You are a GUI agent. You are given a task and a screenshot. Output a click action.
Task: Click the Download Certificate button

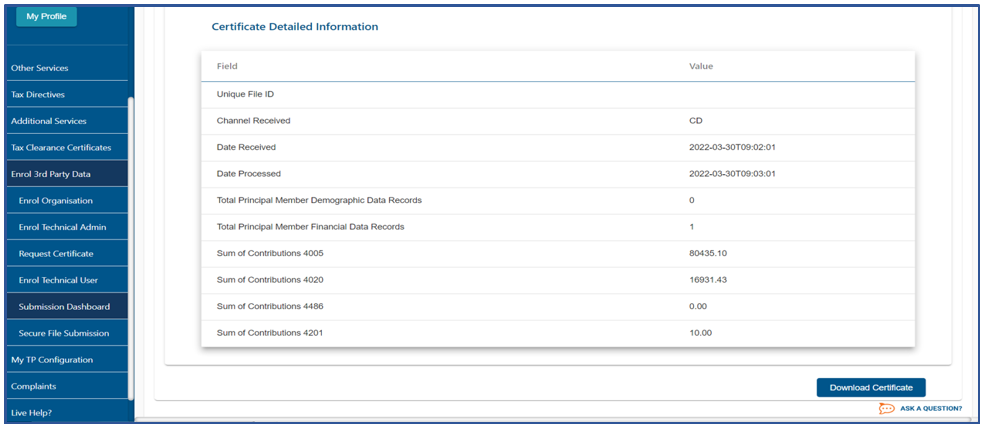tap(871, 388)
